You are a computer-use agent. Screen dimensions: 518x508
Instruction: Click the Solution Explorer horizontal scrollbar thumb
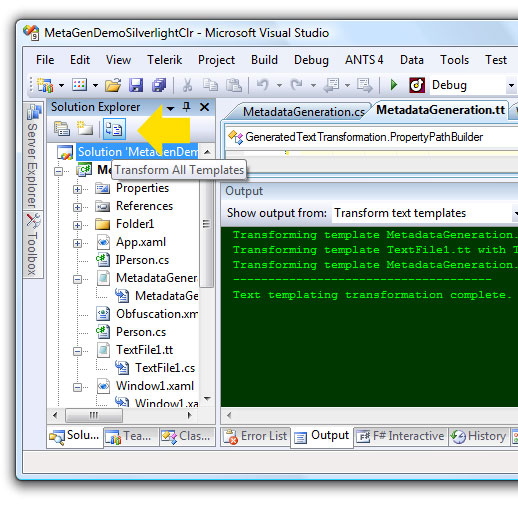pyautogui.click(x=94, y=415)
